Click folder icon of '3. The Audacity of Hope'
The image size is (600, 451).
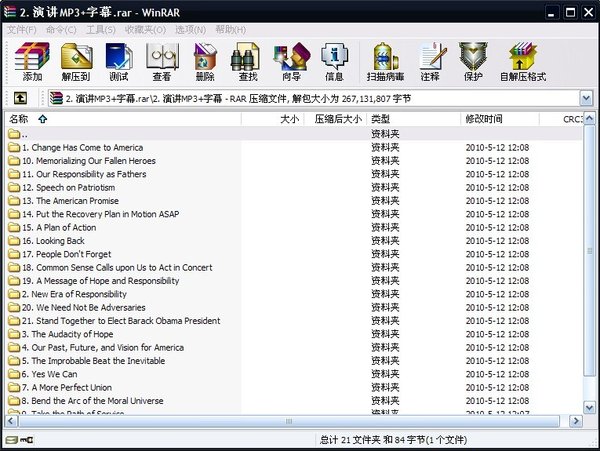14,334
